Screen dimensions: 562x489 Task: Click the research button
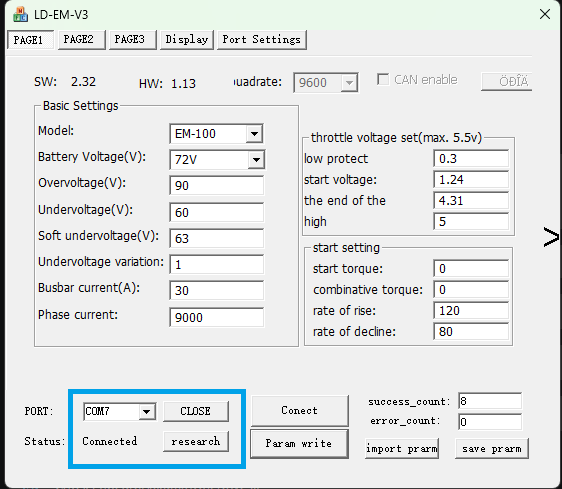tap(196, 441)
